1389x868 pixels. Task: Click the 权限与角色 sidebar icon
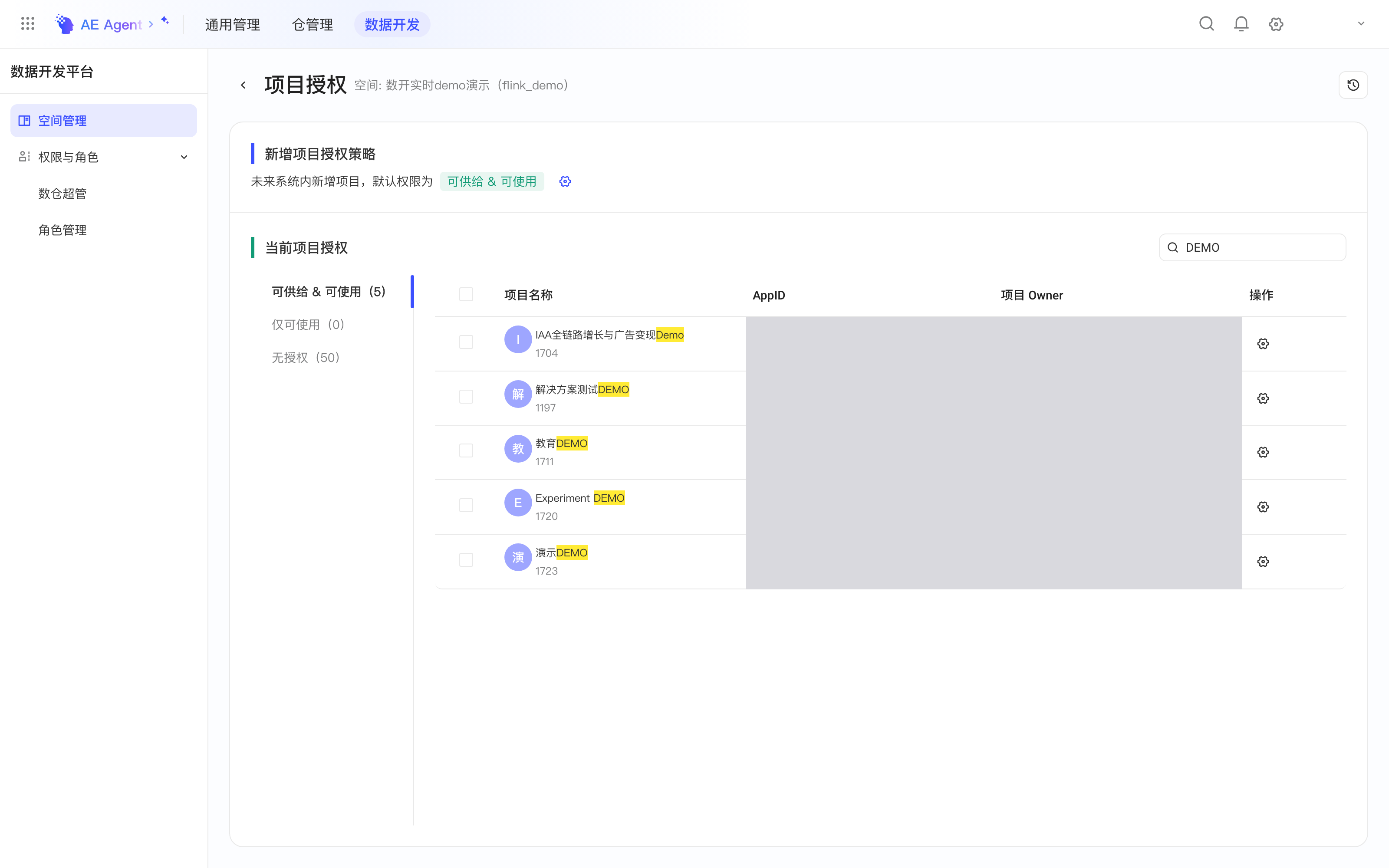tap(24, 157)
